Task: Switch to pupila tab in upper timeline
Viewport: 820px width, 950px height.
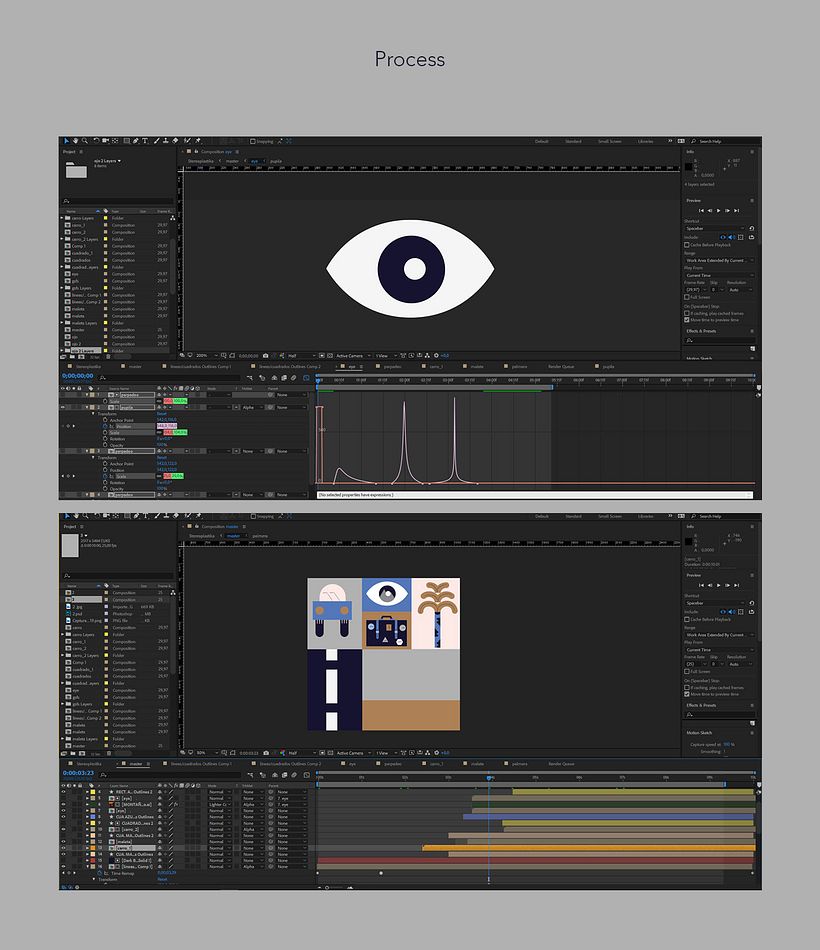Action: point(608,367)
